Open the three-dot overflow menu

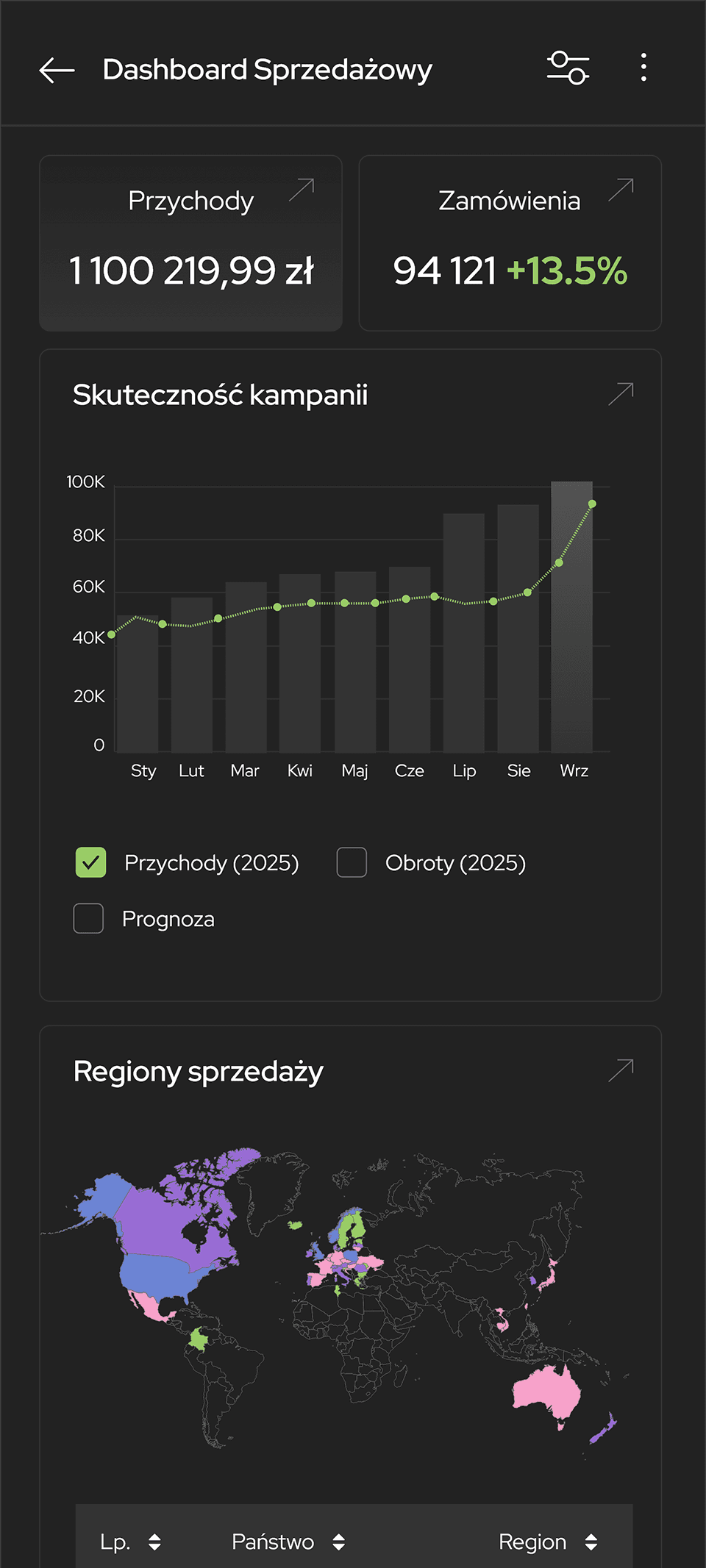[x=643, y=68]
